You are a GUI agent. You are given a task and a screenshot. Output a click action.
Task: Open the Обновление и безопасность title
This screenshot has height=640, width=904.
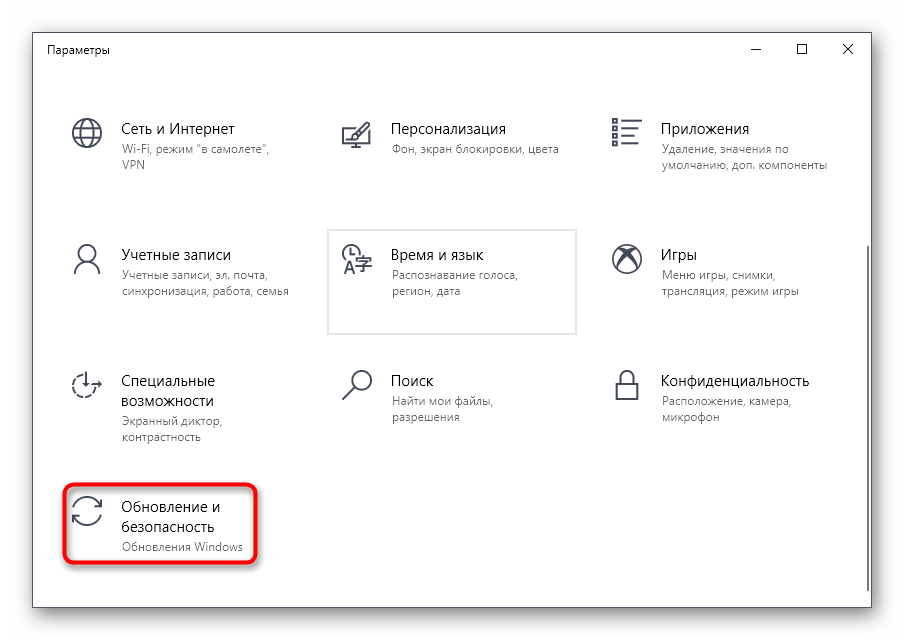[171, 517]
